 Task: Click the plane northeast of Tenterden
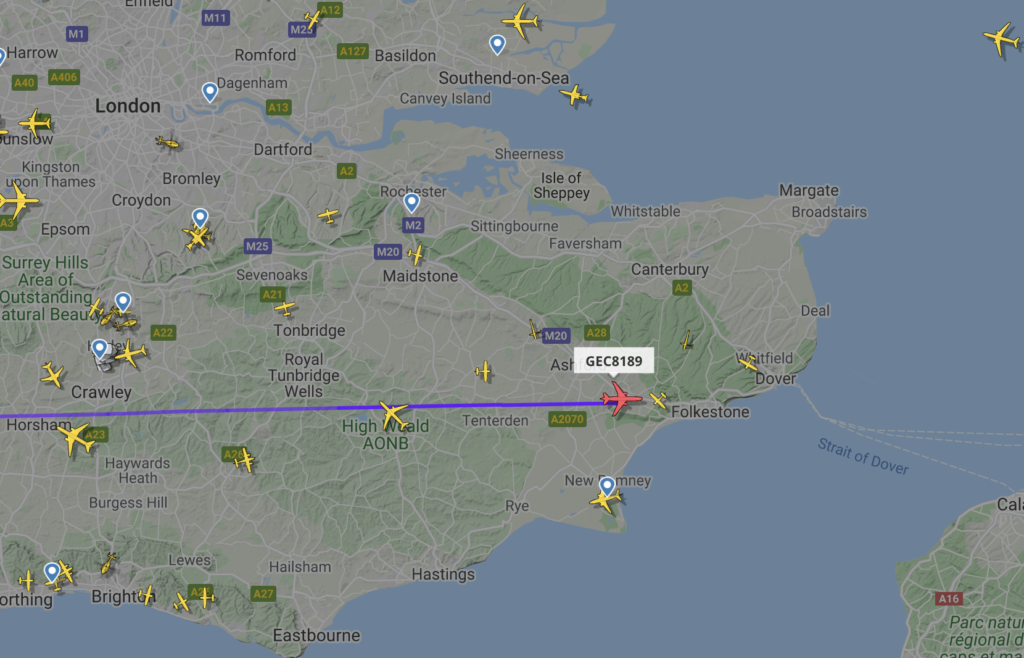click(x=483, y=371)
